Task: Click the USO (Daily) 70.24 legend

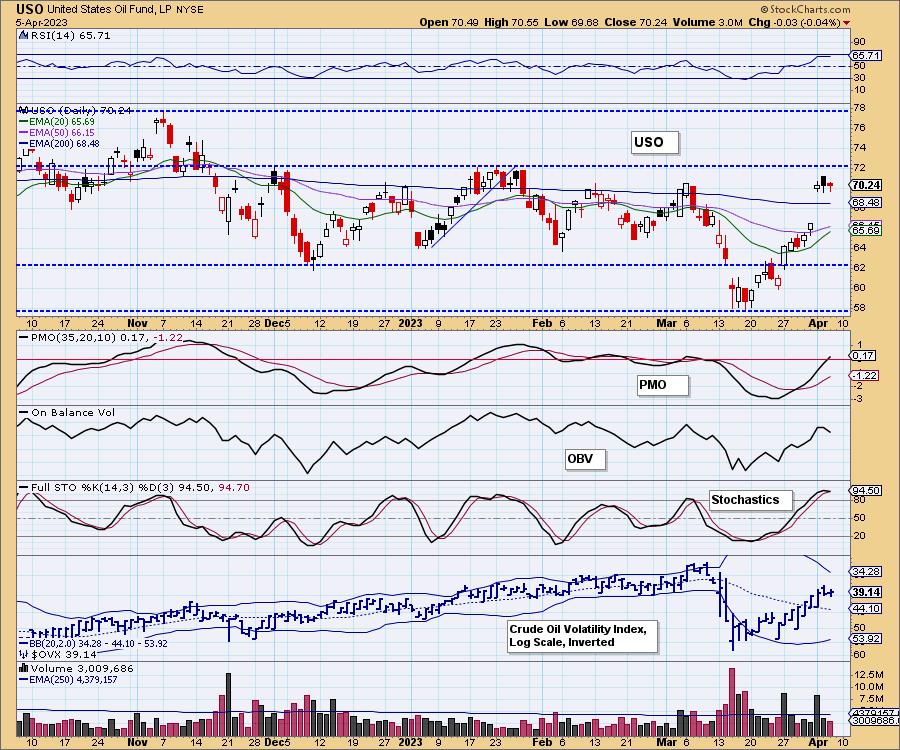Action: [x=80, y=110]
